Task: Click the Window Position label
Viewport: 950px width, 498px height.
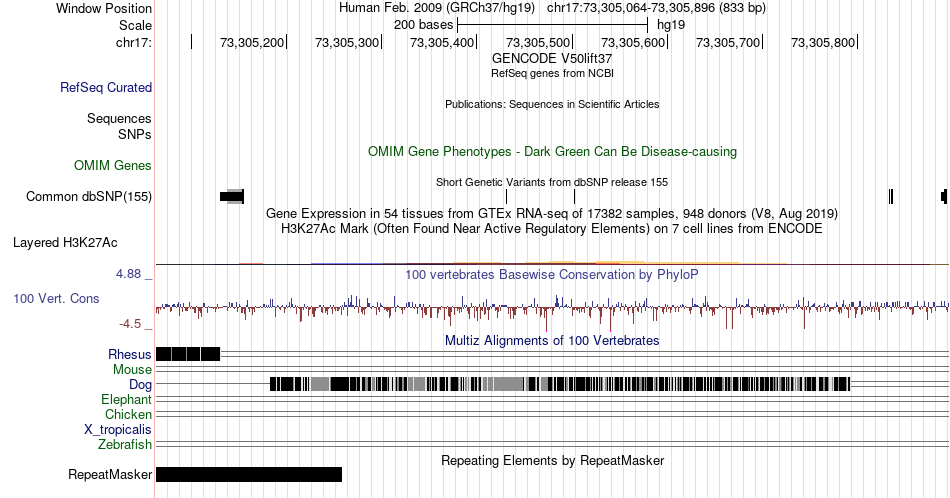Action: [x=104, y=8]
